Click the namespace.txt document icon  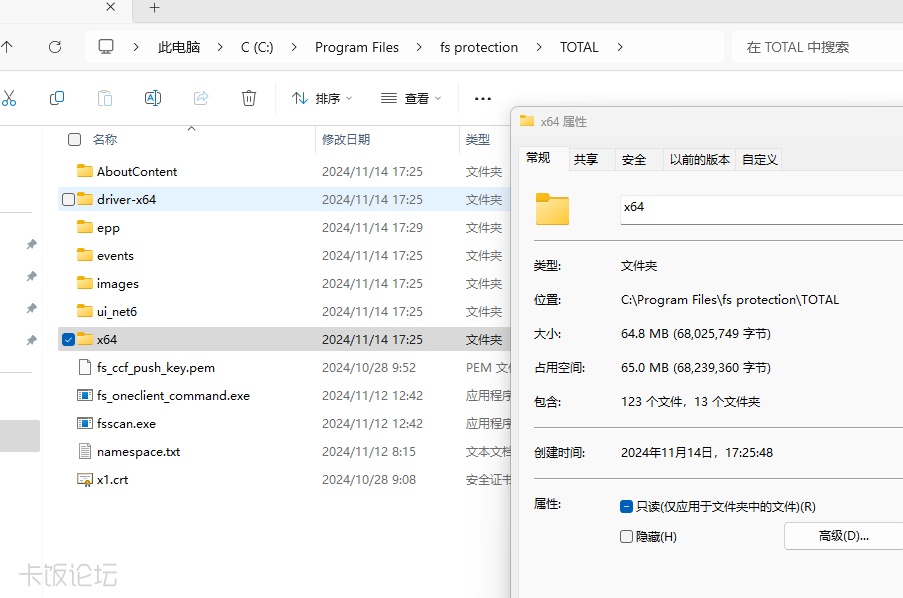coord(85,451)
